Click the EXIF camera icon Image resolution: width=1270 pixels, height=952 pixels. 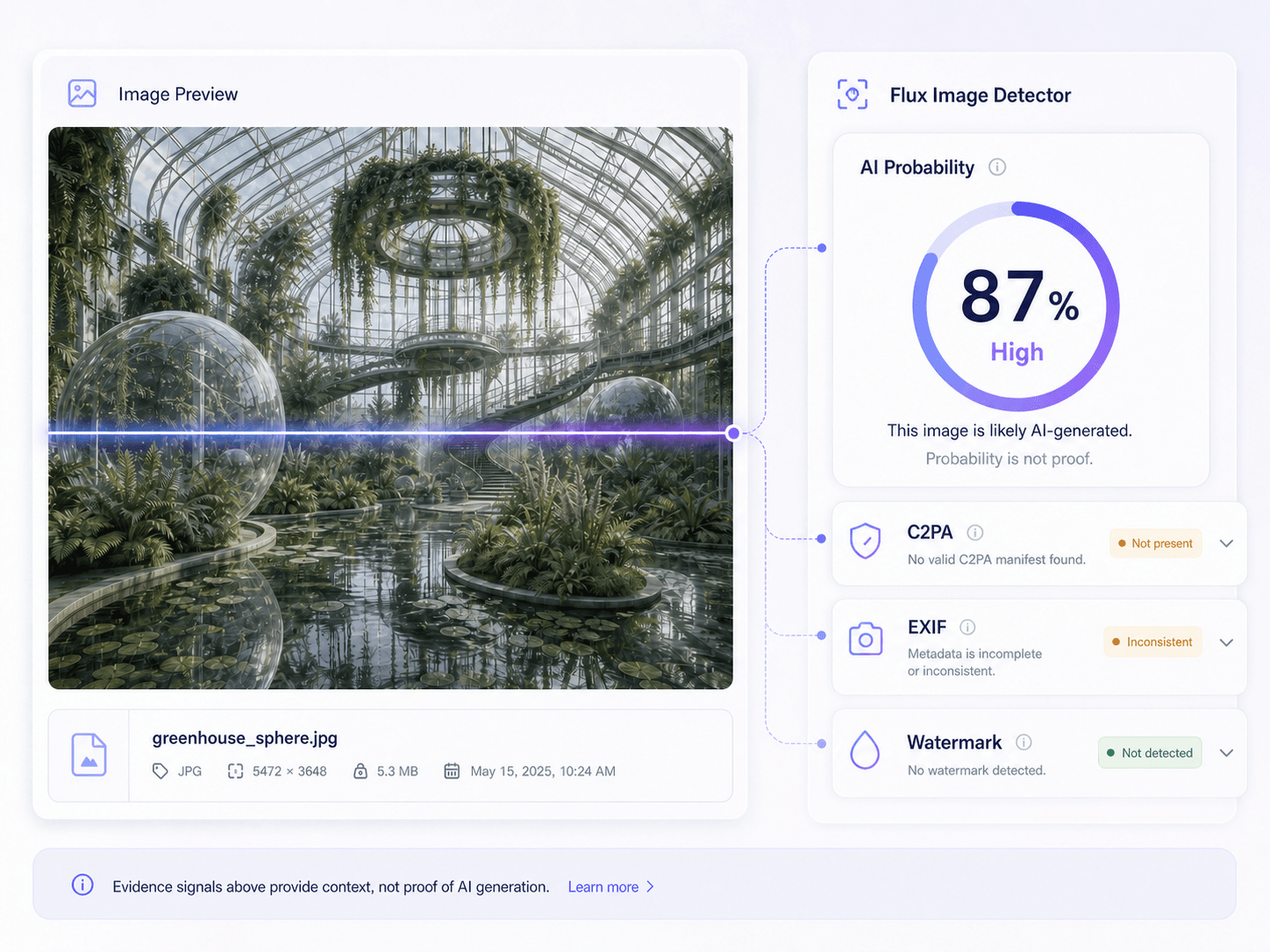click(866, 639)
